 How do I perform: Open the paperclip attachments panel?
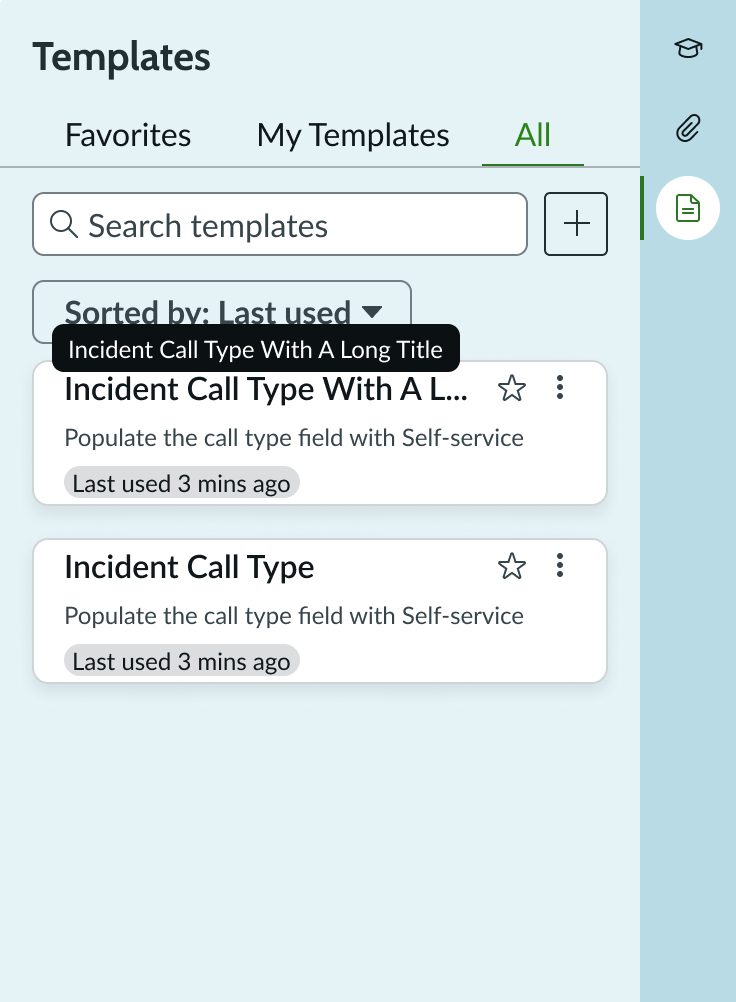pyautogui.click(x=687, y=128)
